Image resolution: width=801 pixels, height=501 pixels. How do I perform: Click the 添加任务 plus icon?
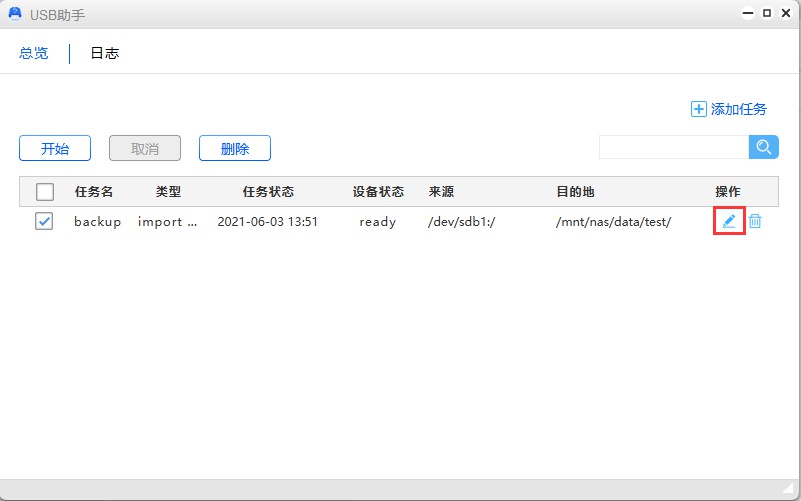point(698,109)
